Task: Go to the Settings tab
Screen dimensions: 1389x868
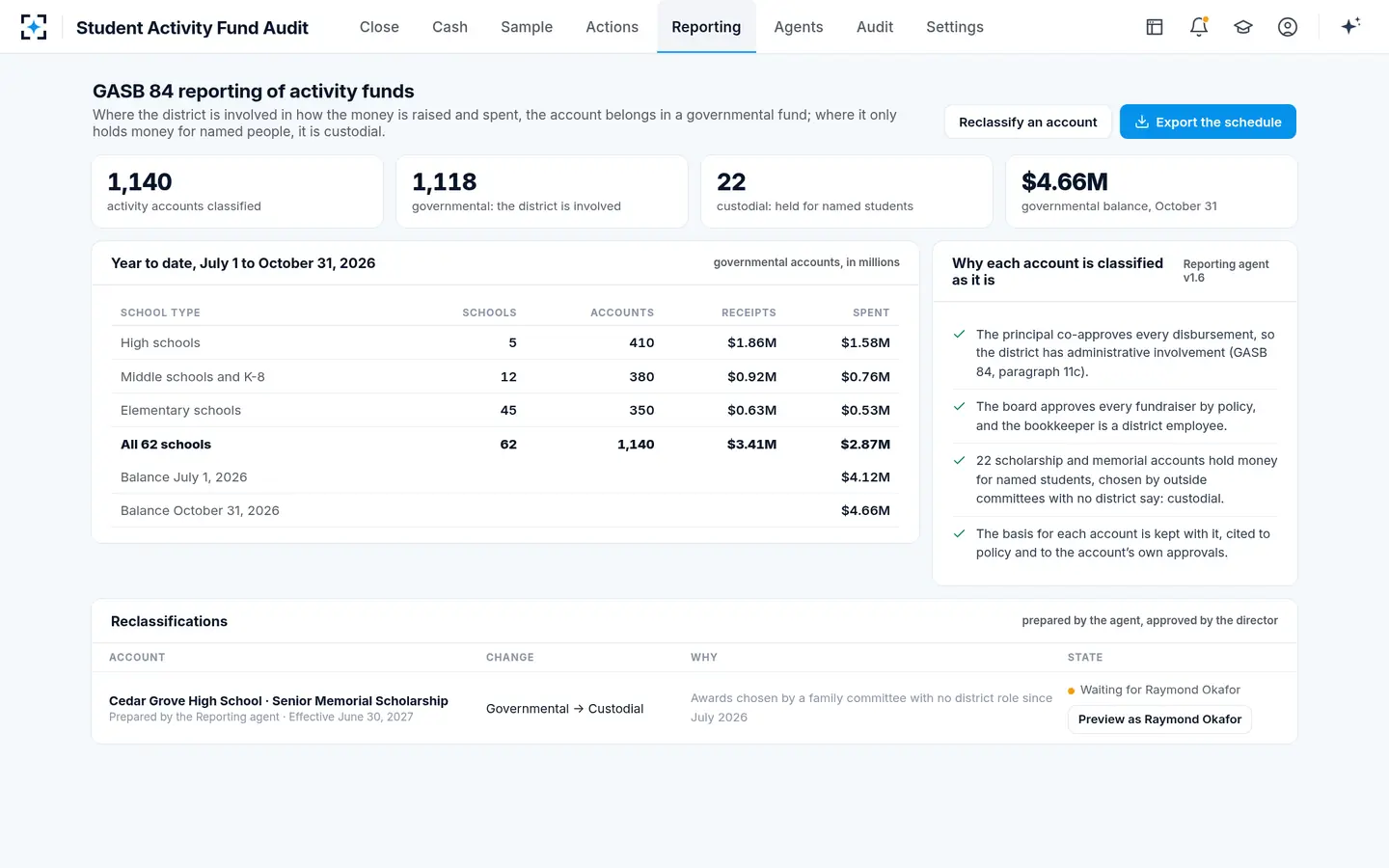Action: pyautogui.click(x=955, y=27)
